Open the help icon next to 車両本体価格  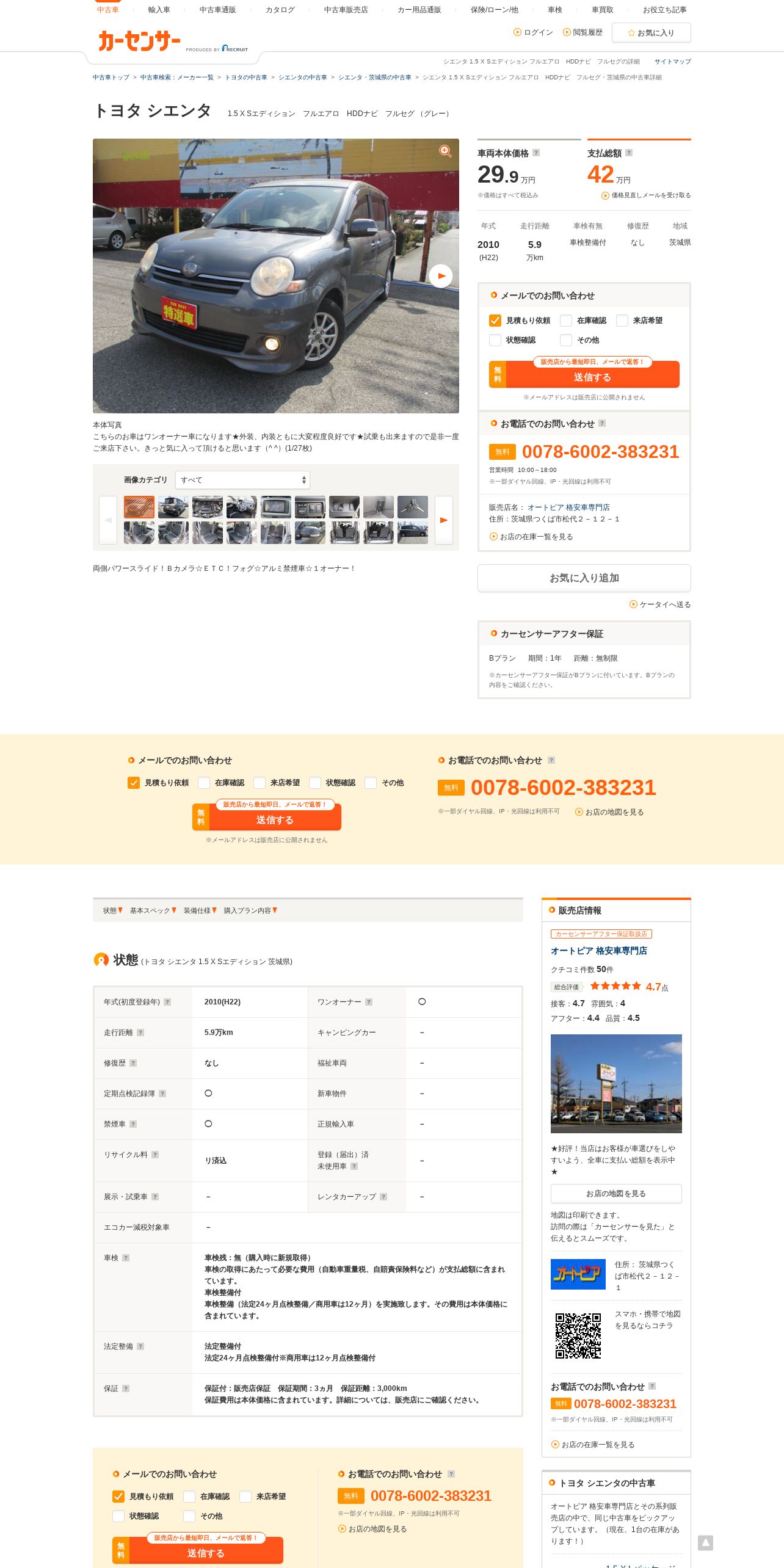pyautogui.click(x=536, y=153)
